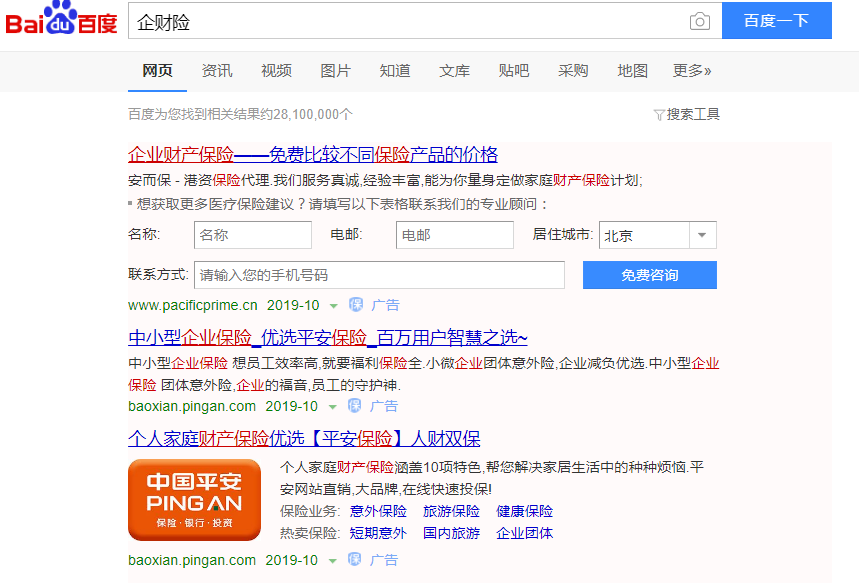Open 企业财产保险 免费比较 result title
Image resolution: width=859 pixels, height=583 pixels.
click(x=313, y=155)
